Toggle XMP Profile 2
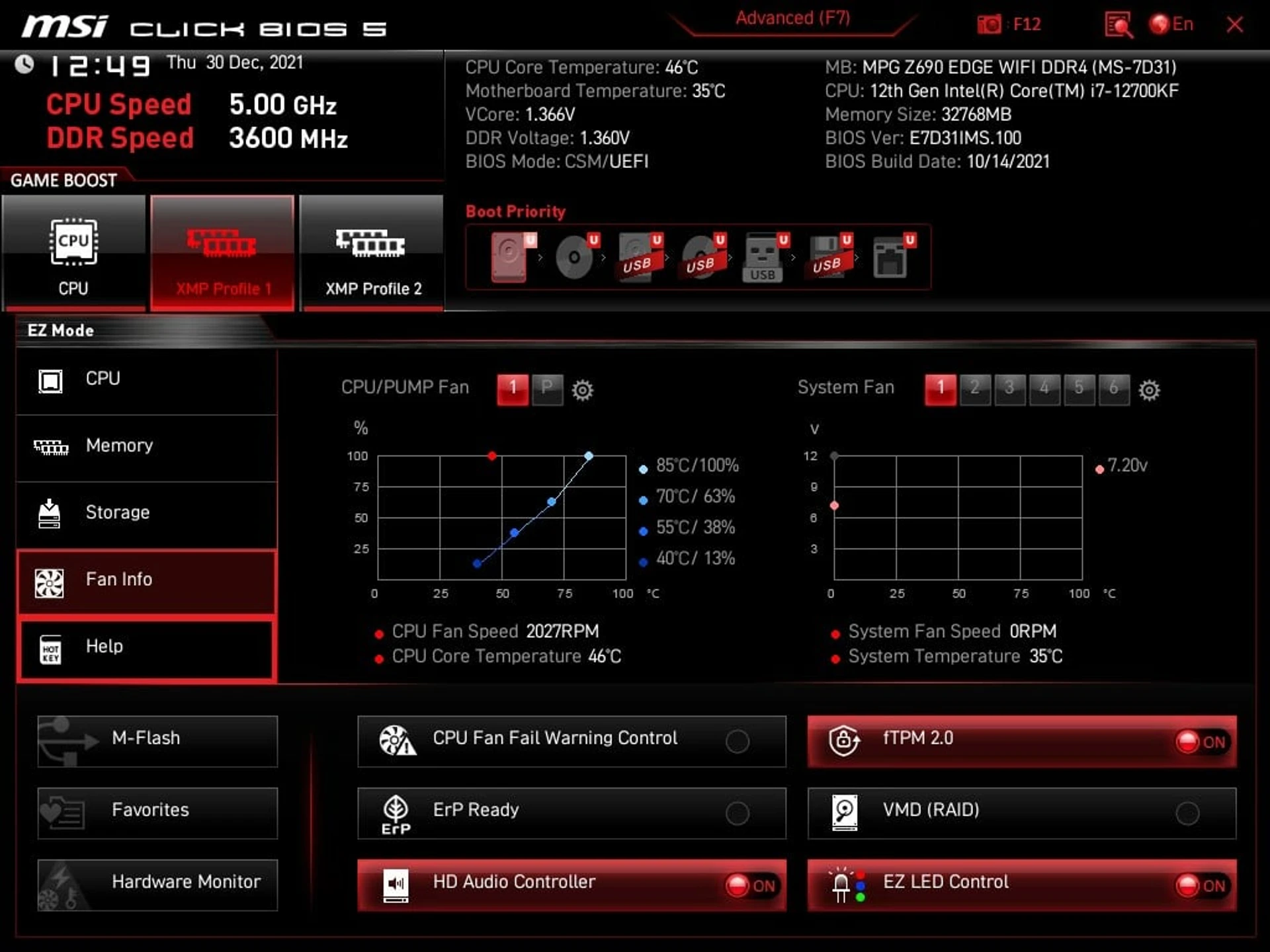This screenshot has width=1270, height=952. 372,253
